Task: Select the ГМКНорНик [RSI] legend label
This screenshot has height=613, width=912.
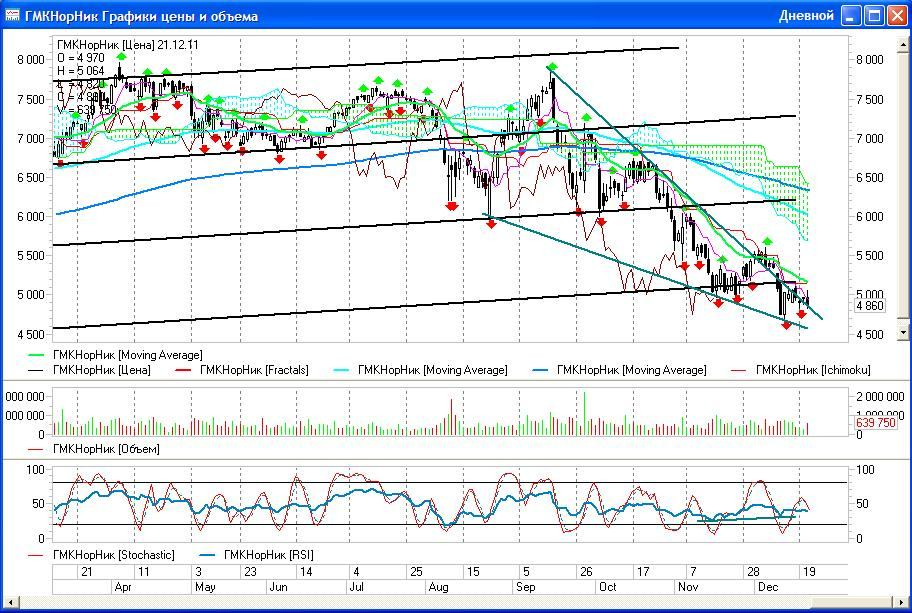Action: tap(269, 555)
